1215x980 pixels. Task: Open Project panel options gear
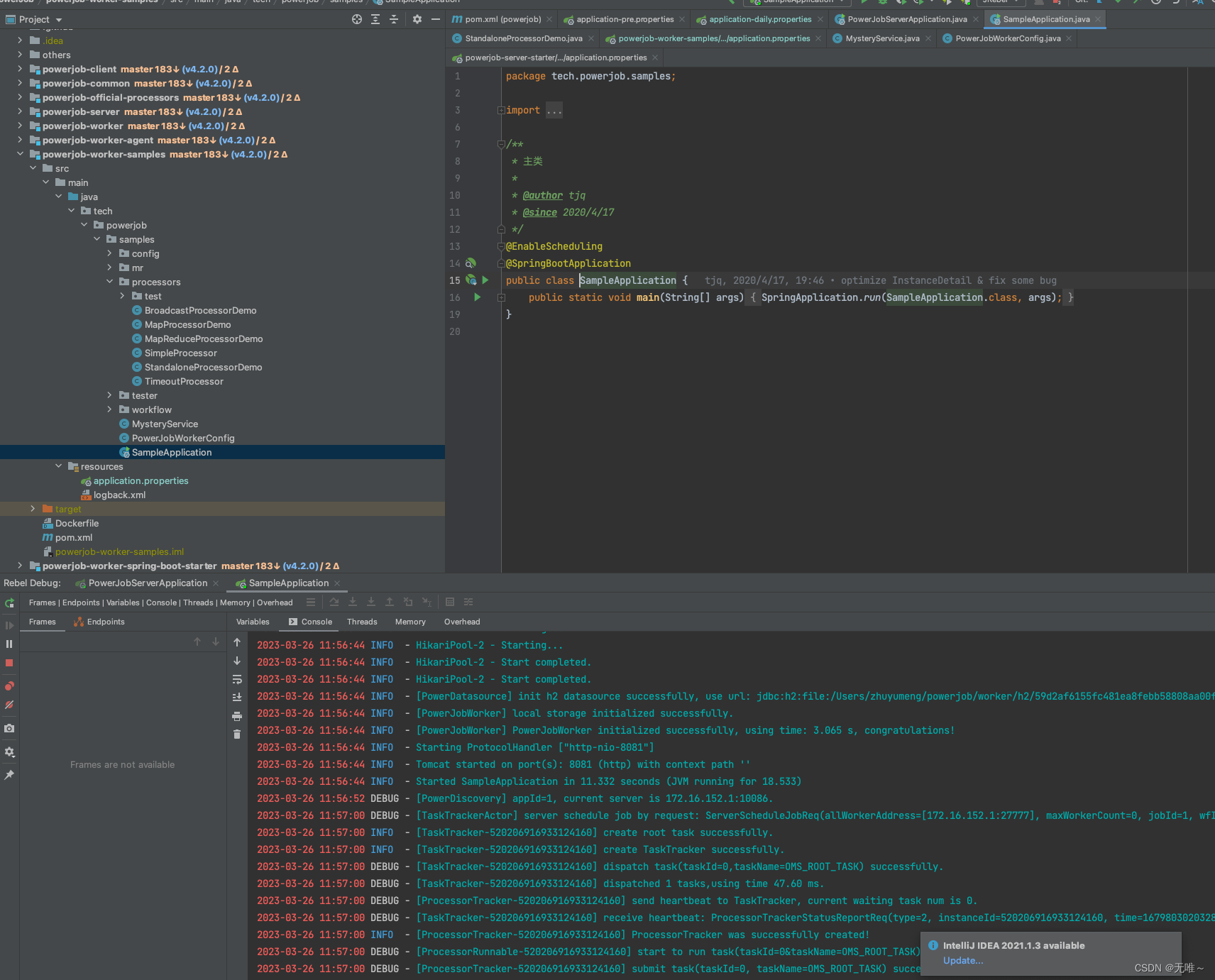(x=417, y=19)
